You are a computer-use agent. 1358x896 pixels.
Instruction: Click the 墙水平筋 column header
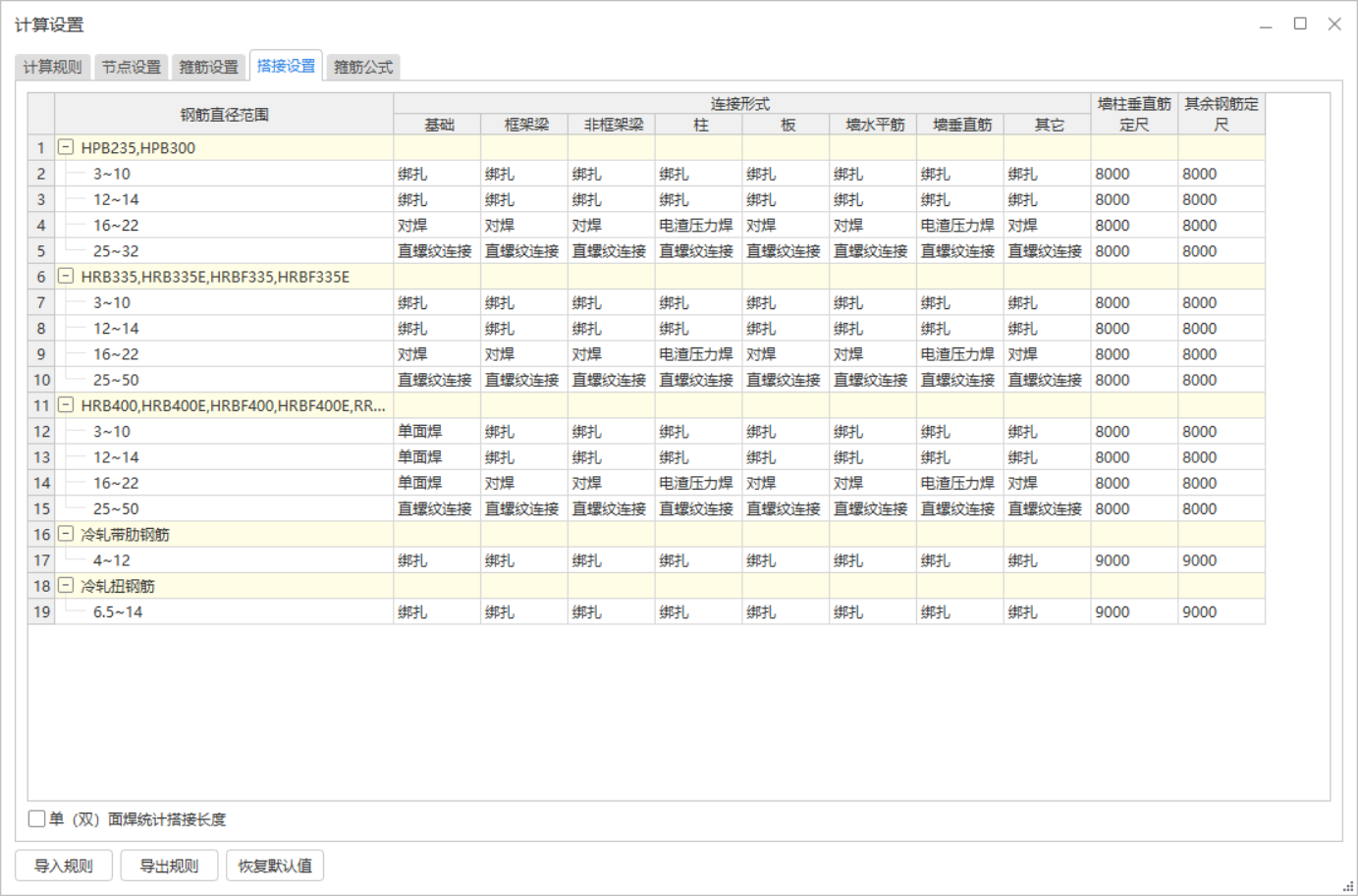(x=873, y=125)
